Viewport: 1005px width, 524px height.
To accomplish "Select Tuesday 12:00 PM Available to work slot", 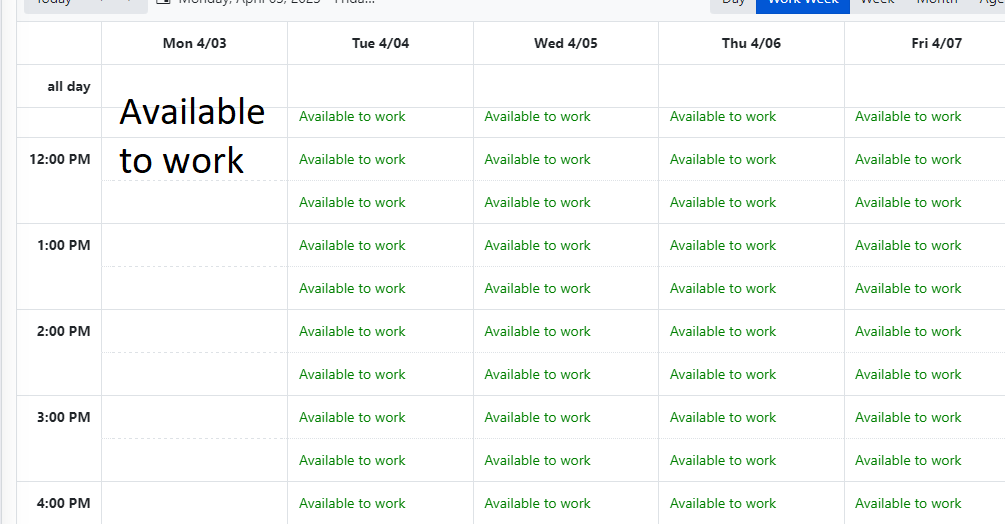I will [352, 159].
